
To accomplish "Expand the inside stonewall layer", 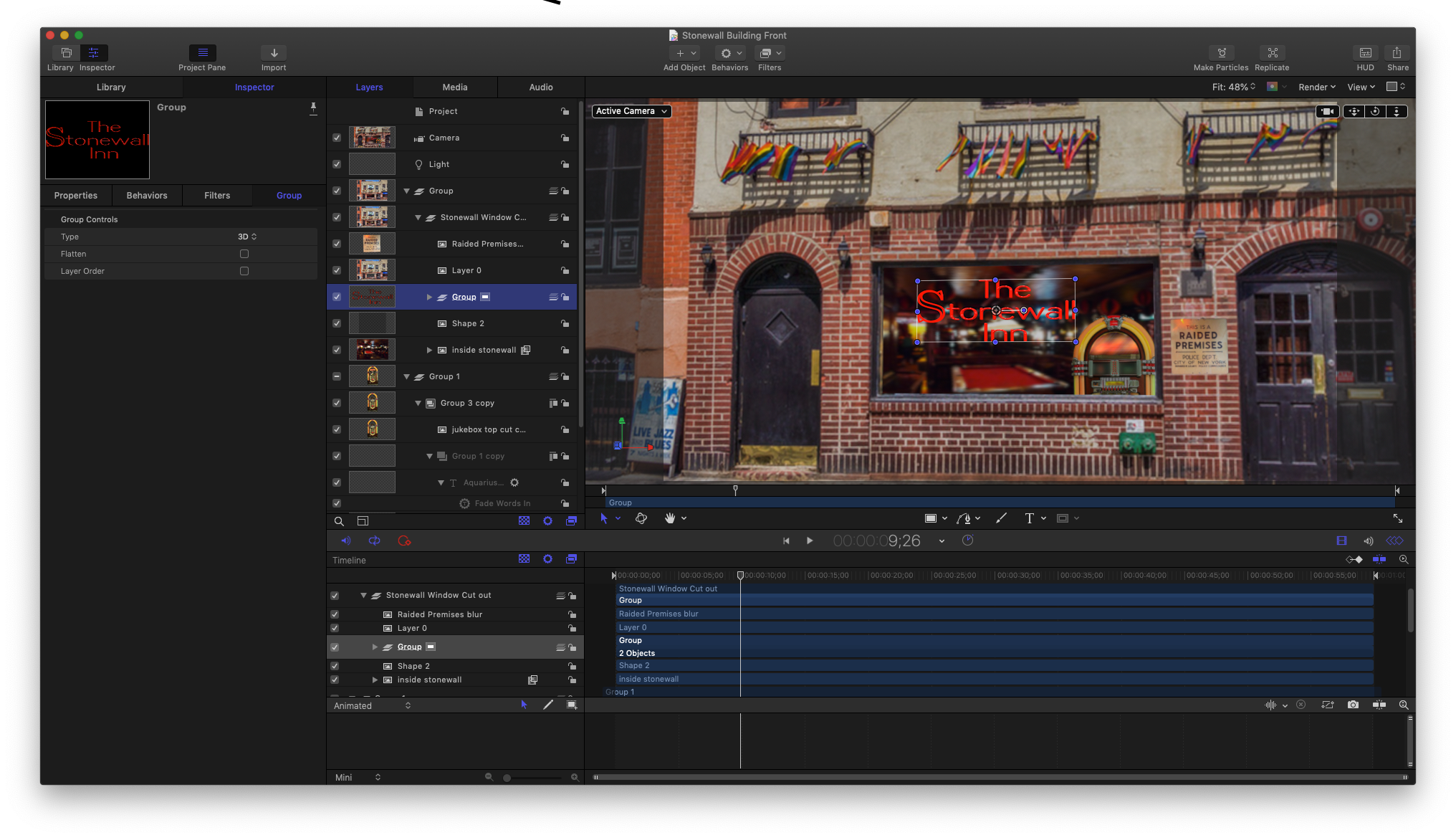I will 429,350.
